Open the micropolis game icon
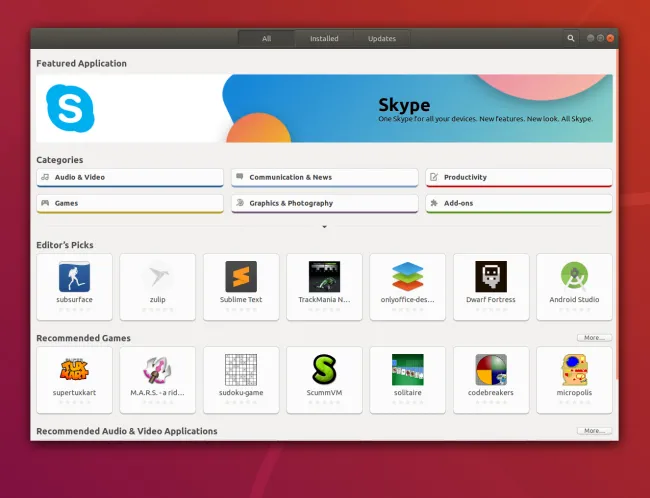The width and height of the screenshot is (650, 498). (574, 369)
